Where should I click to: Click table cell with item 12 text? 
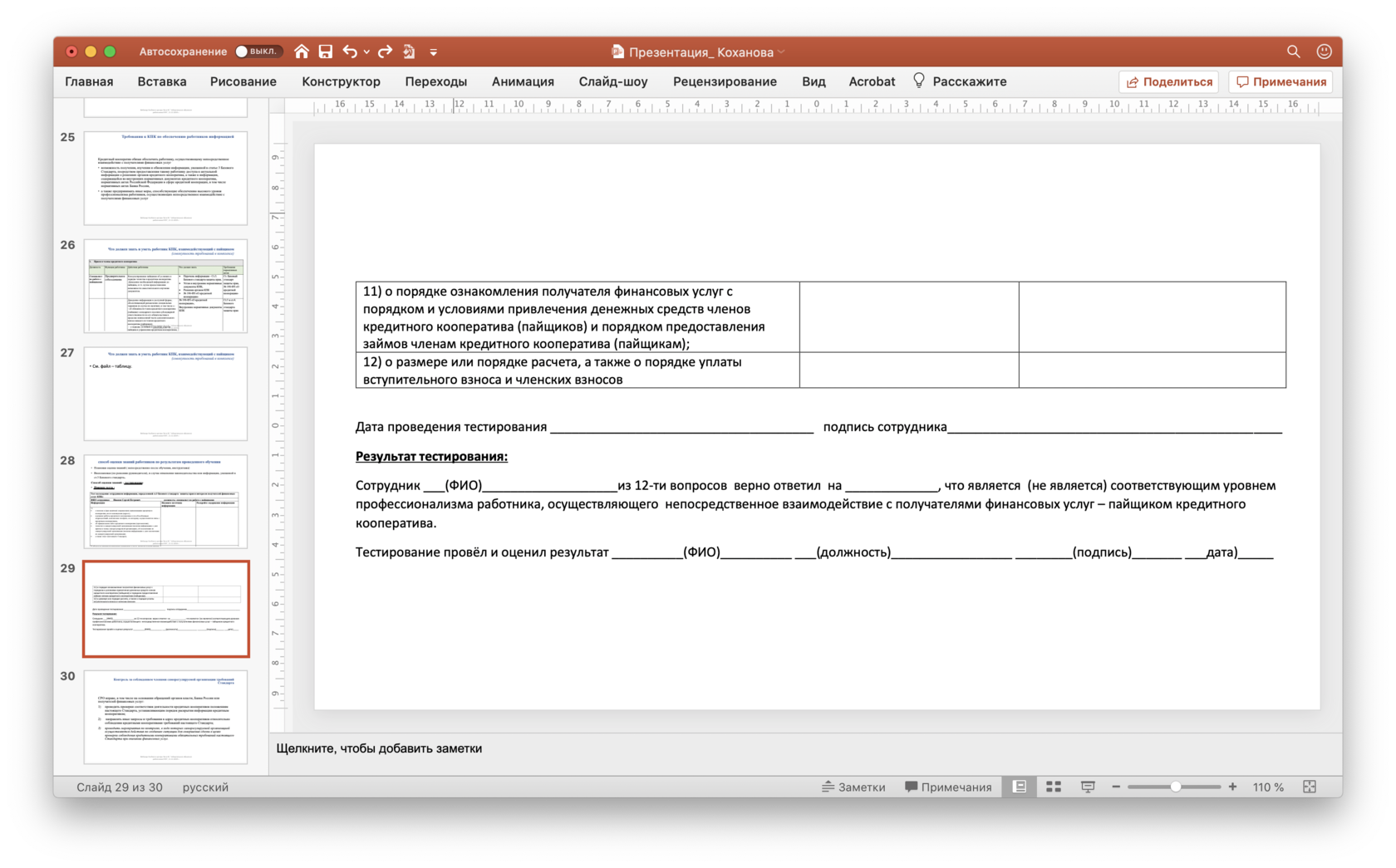click(x=578, y=370)
